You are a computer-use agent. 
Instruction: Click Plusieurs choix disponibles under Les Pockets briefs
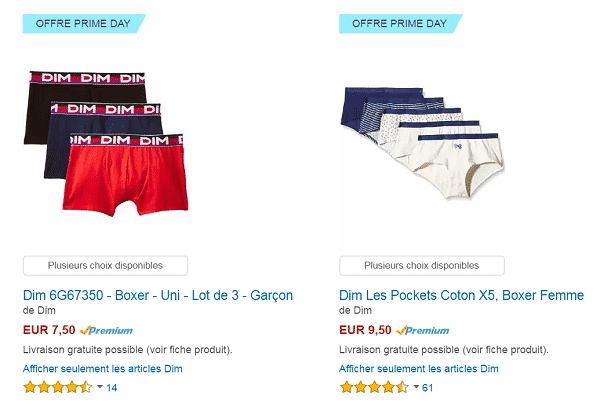(x=422, y=266)
